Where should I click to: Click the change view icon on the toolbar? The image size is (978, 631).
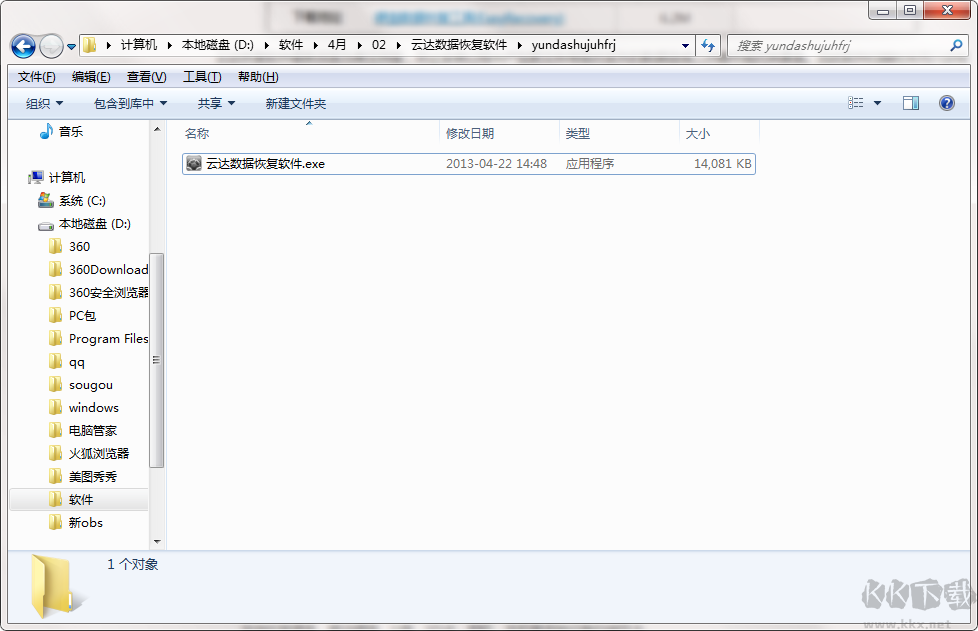tap(857, 102)
